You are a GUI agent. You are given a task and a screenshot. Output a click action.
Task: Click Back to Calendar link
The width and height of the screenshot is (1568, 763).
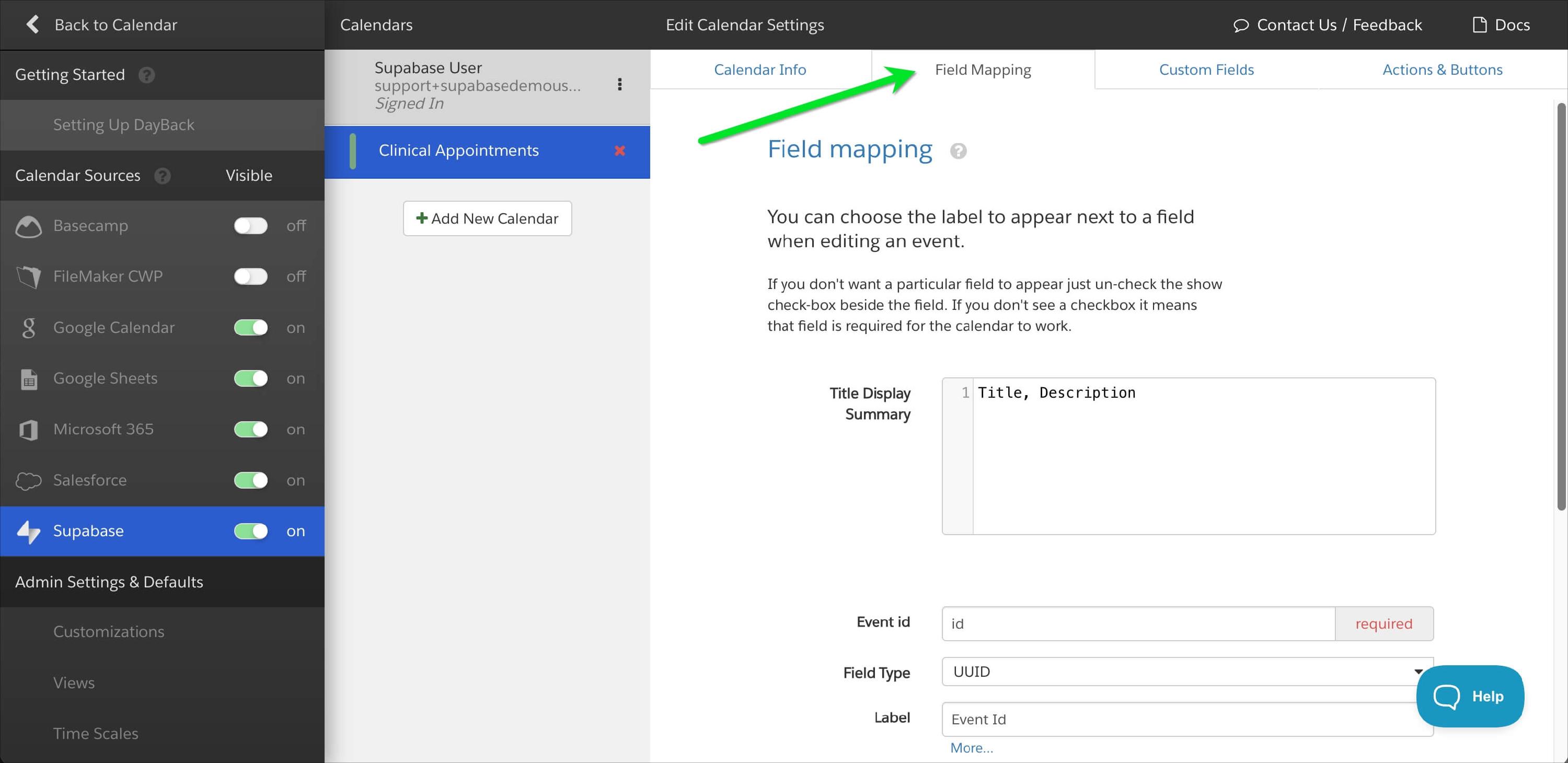pyautogui.click(x=116, y=25)
